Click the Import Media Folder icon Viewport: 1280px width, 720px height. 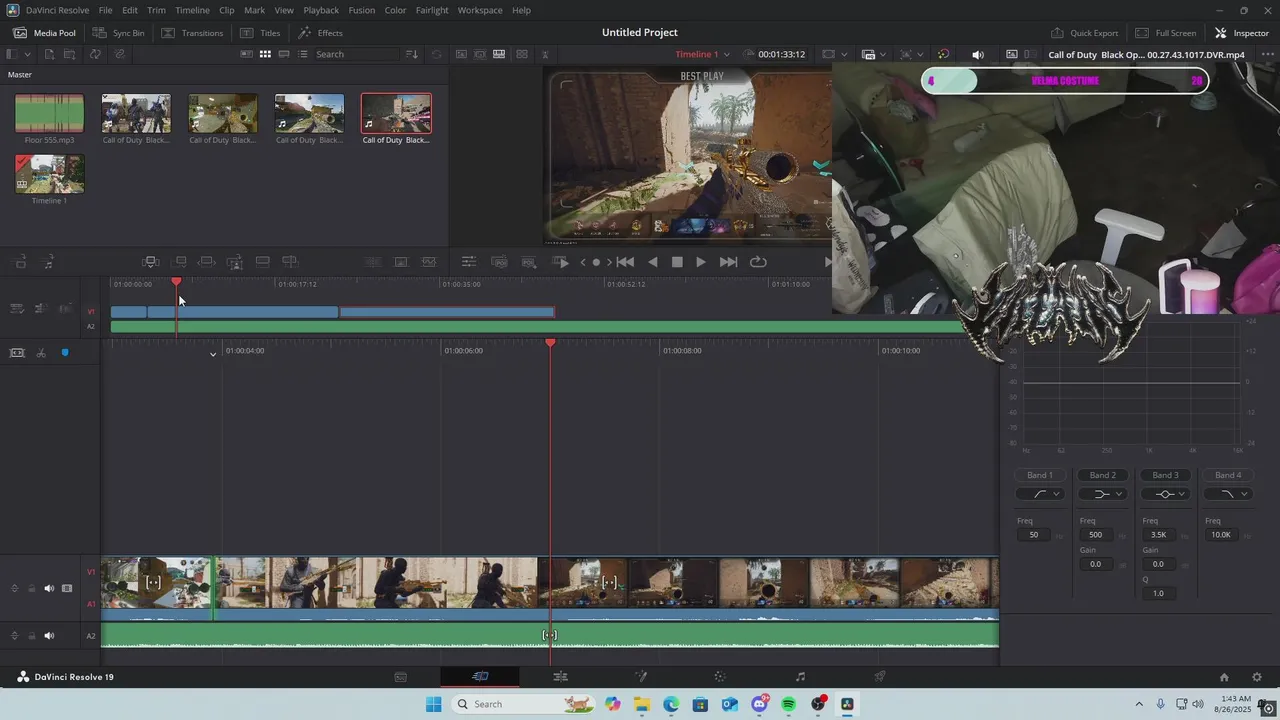tap(72, 54)
